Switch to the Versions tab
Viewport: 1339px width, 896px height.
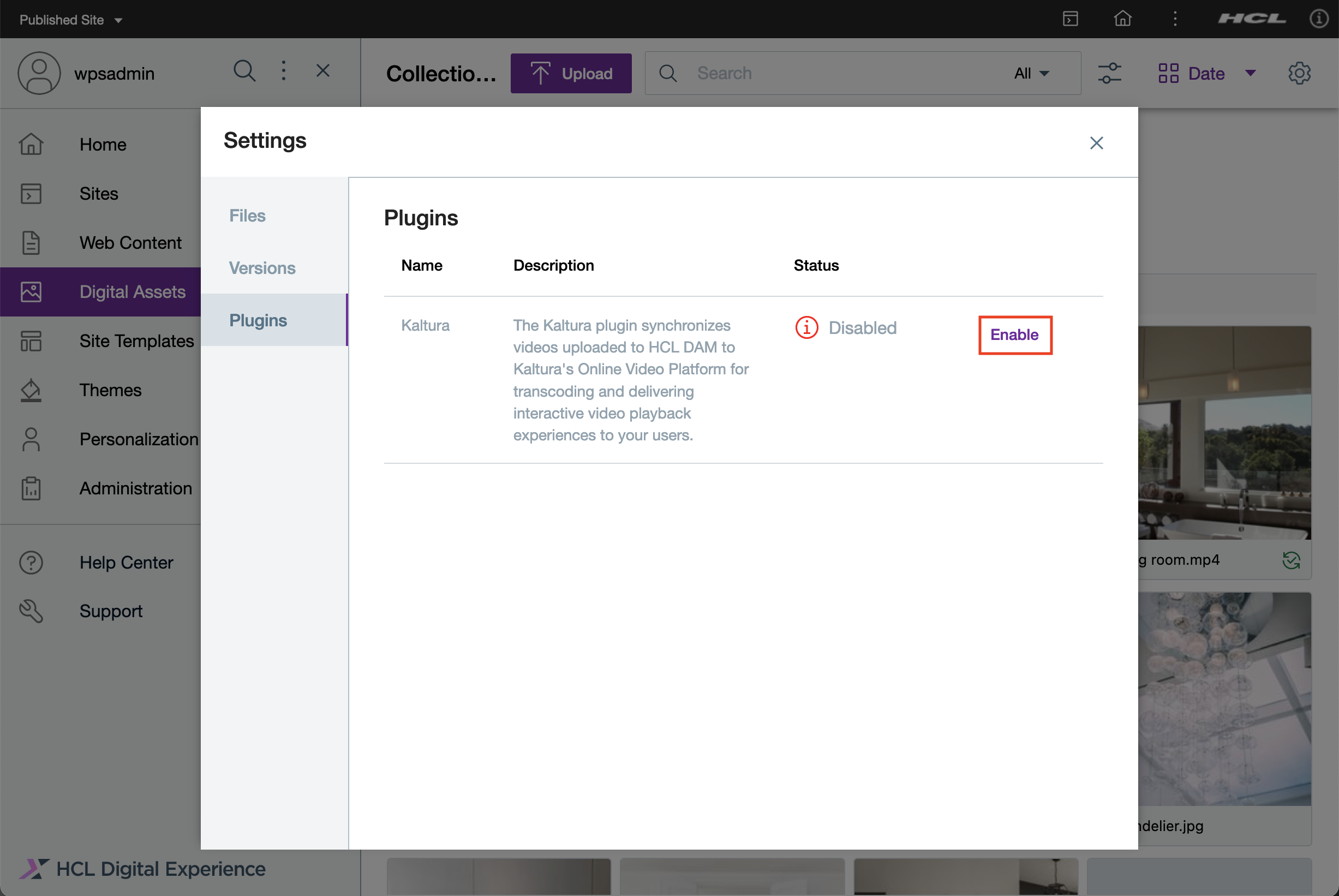262,267
